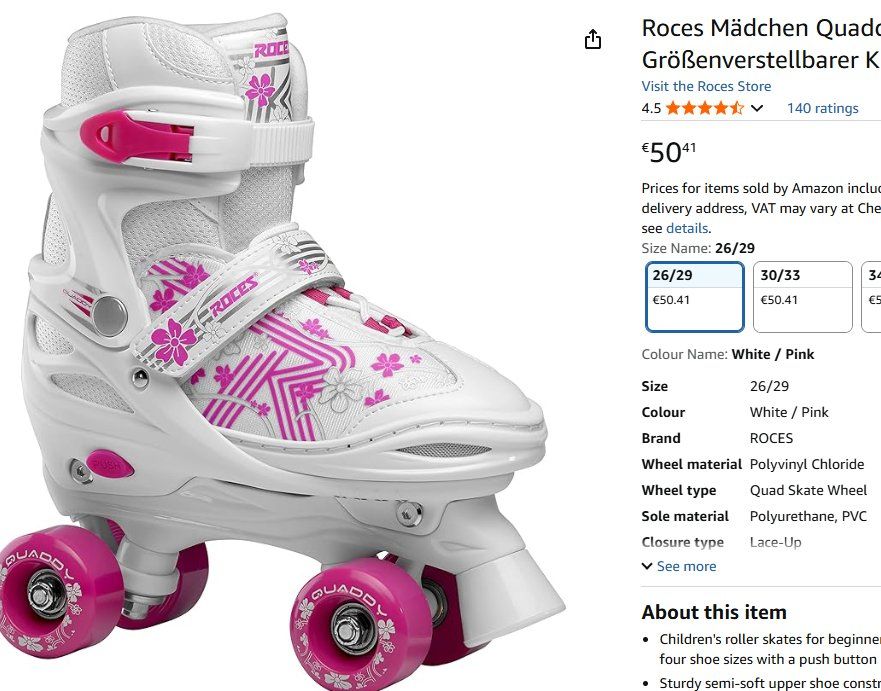This screenshot has width=881, height=691.
Task: Select the 26/29 size option
Action: [693, 297]
